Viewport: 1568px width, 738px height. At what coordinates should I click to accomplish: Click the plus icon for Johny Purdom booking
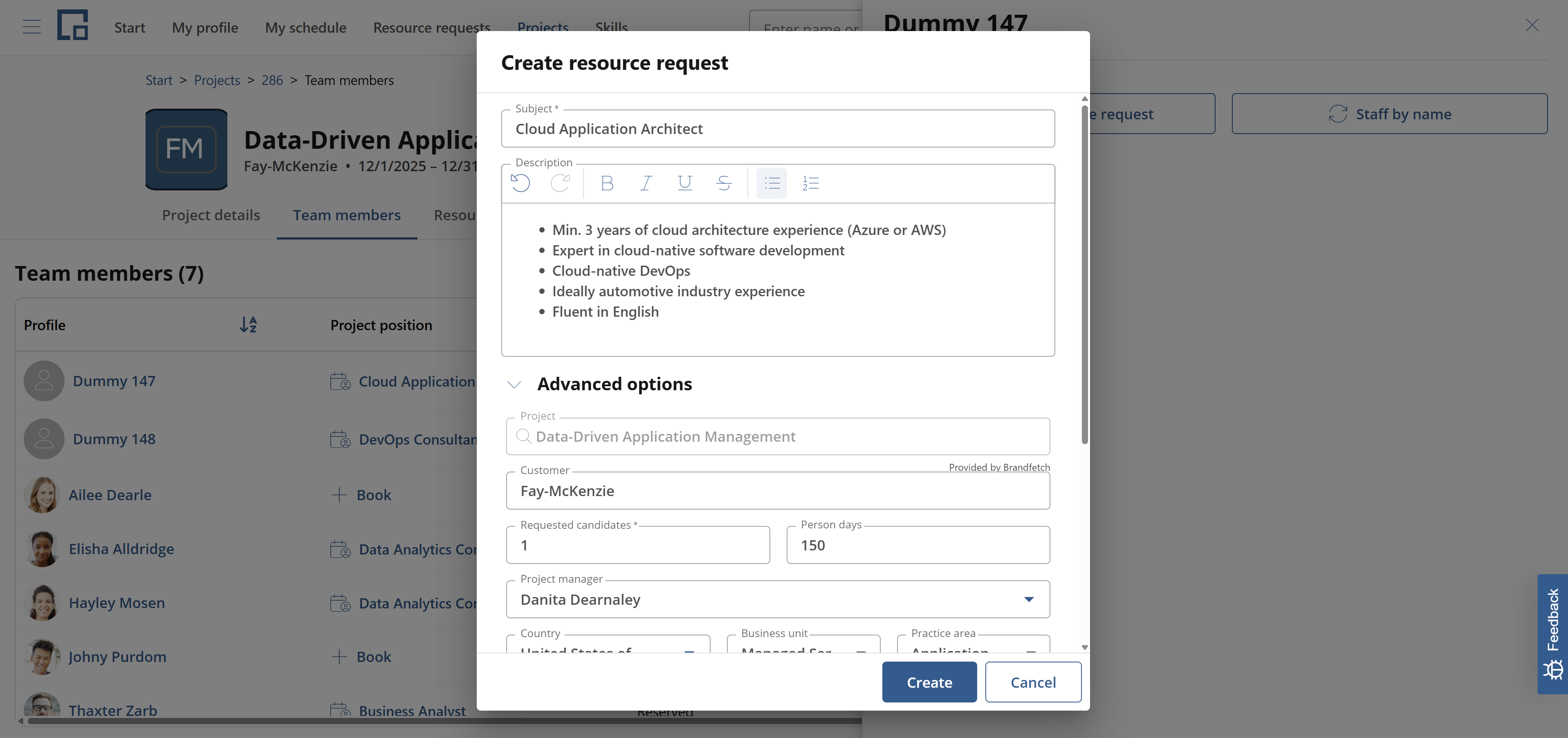[x=339, y=656]
